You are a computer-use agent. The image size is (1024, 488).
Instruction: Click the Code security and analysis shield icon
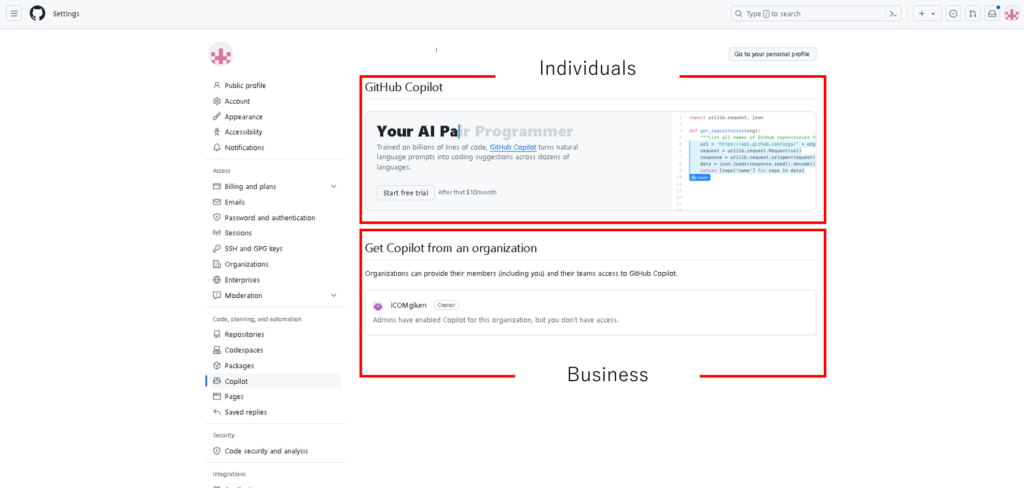coord(217,451)
